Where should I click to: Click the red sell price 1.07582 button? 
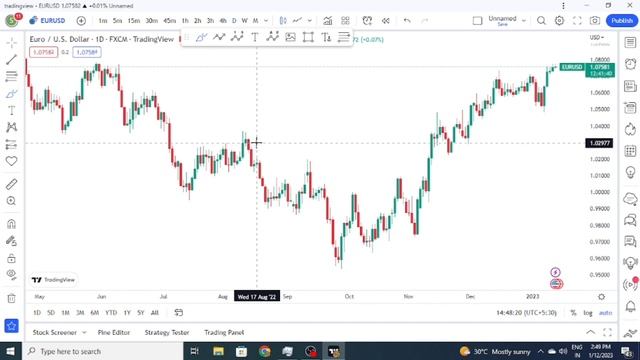point(43,52)
